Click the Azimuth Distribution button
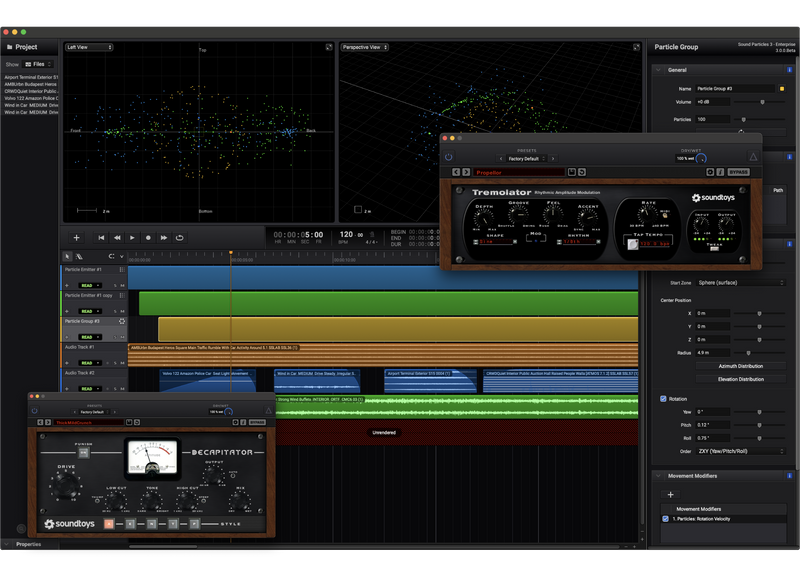 [x=741, y=366]
